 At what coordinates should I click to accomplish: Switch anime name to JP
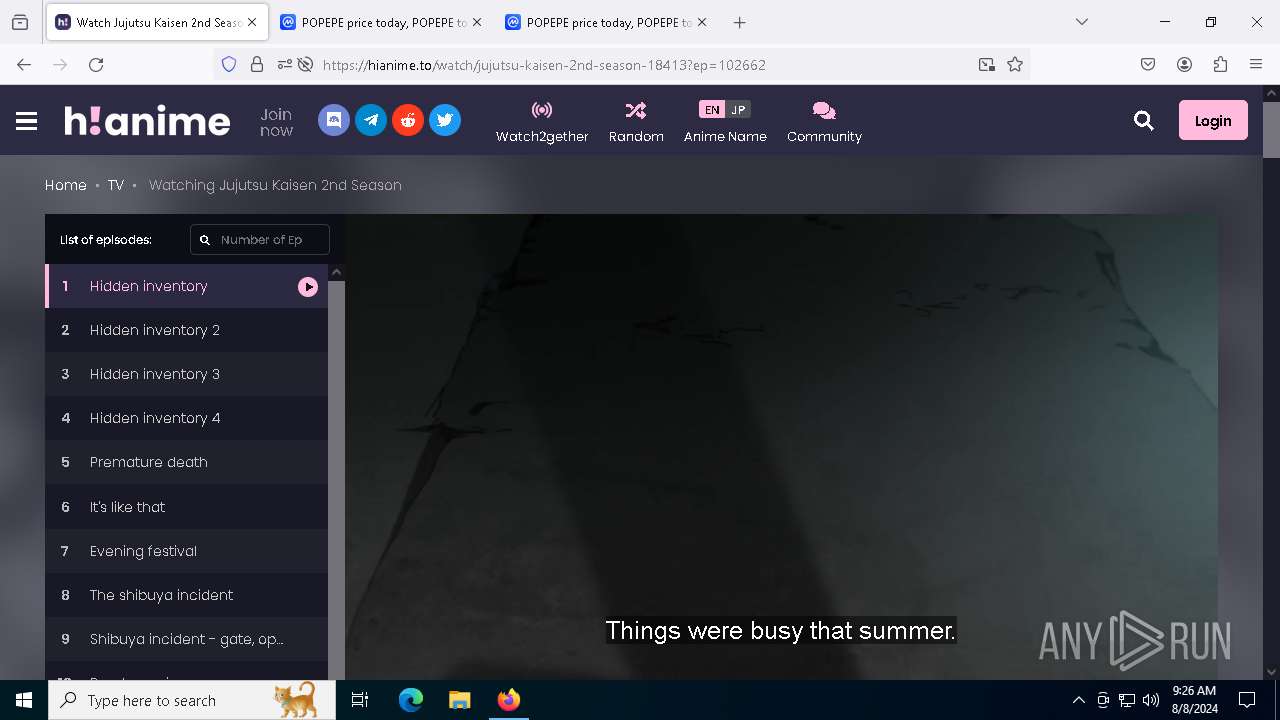pyautogui.click(x=738, y=110)
